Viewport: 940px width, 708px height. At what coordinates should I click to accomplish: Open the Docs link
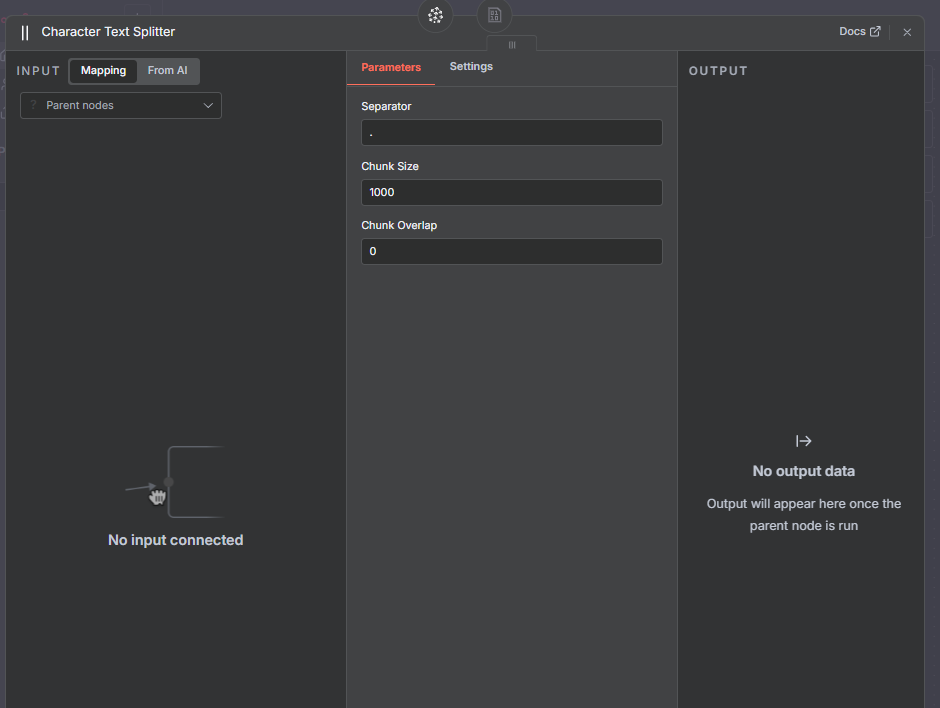(x=852, y=31)
